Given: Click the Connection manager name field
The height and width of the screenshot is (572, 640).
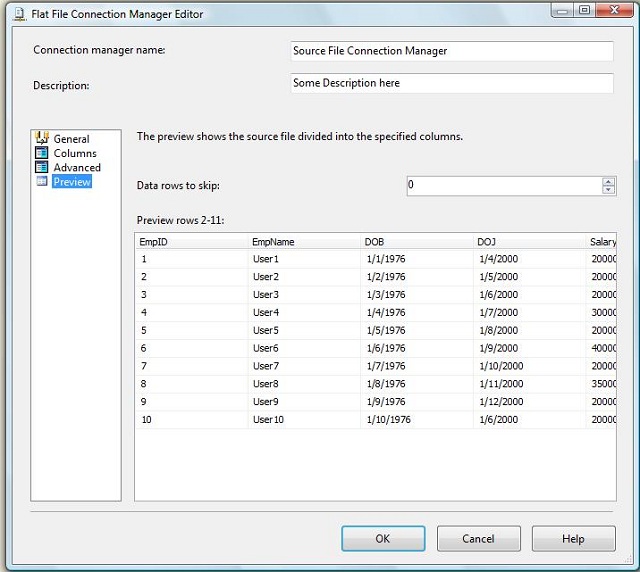Looking at the screenshot, I should point(450,51).
